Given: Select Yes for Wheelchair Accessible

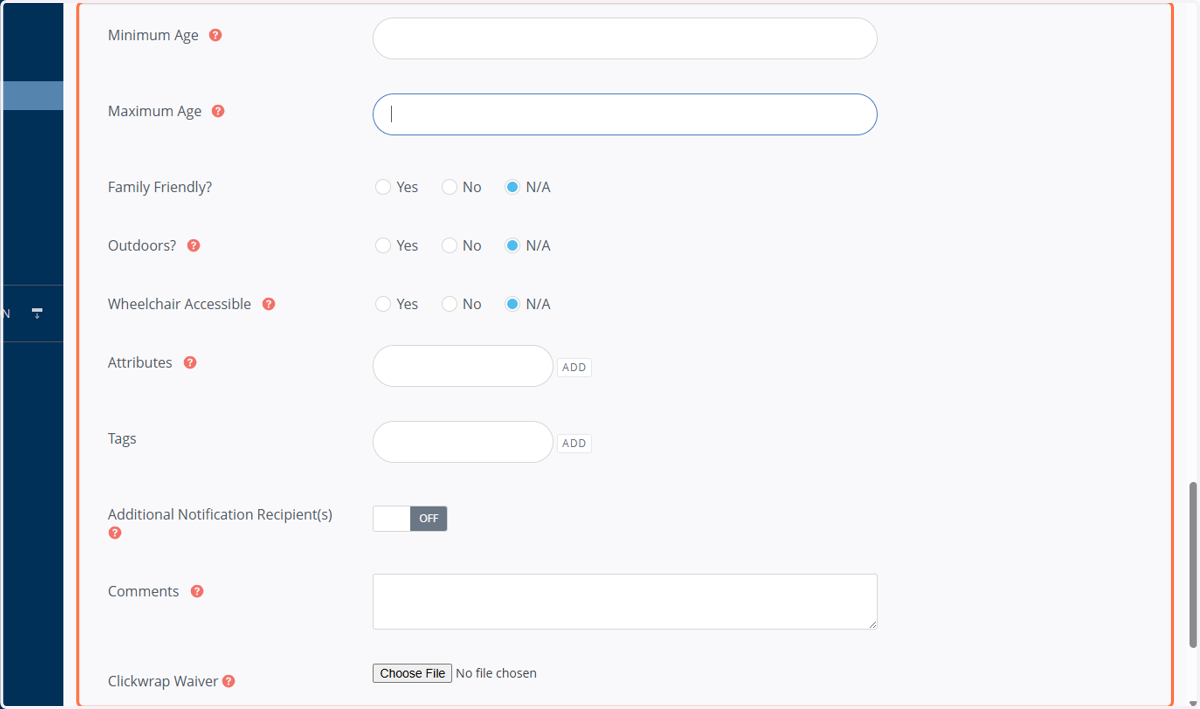Looking at the screenshot, I should coord(383,304).
